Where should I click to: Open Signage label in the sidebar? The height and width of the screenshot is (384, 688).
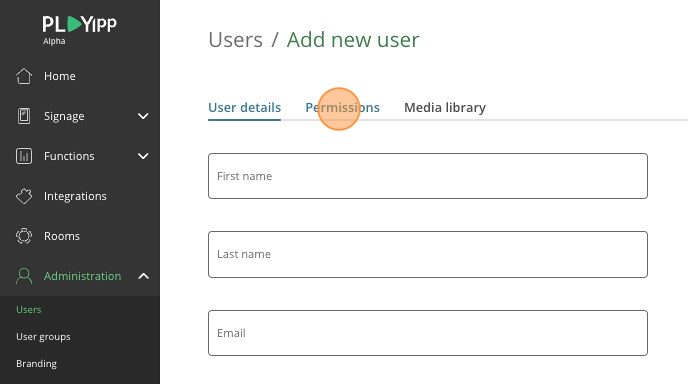point(64,116)
